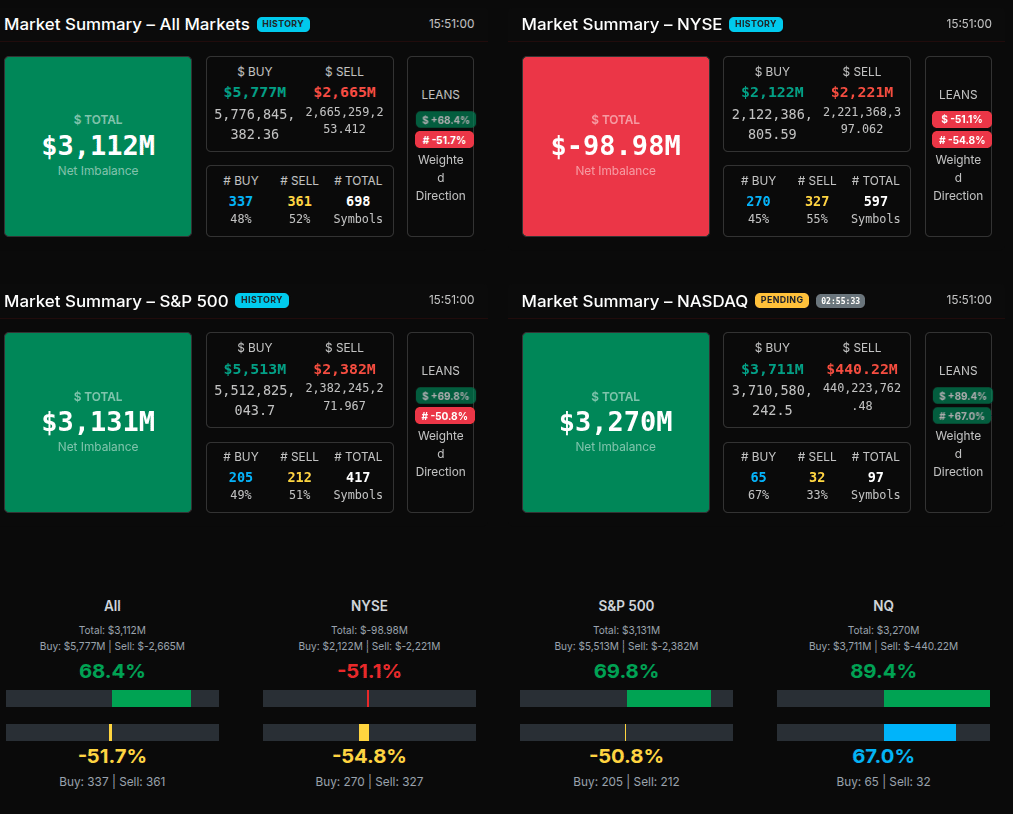Click the $ +89.4% NASDAQ lean badge

[962, 396]
